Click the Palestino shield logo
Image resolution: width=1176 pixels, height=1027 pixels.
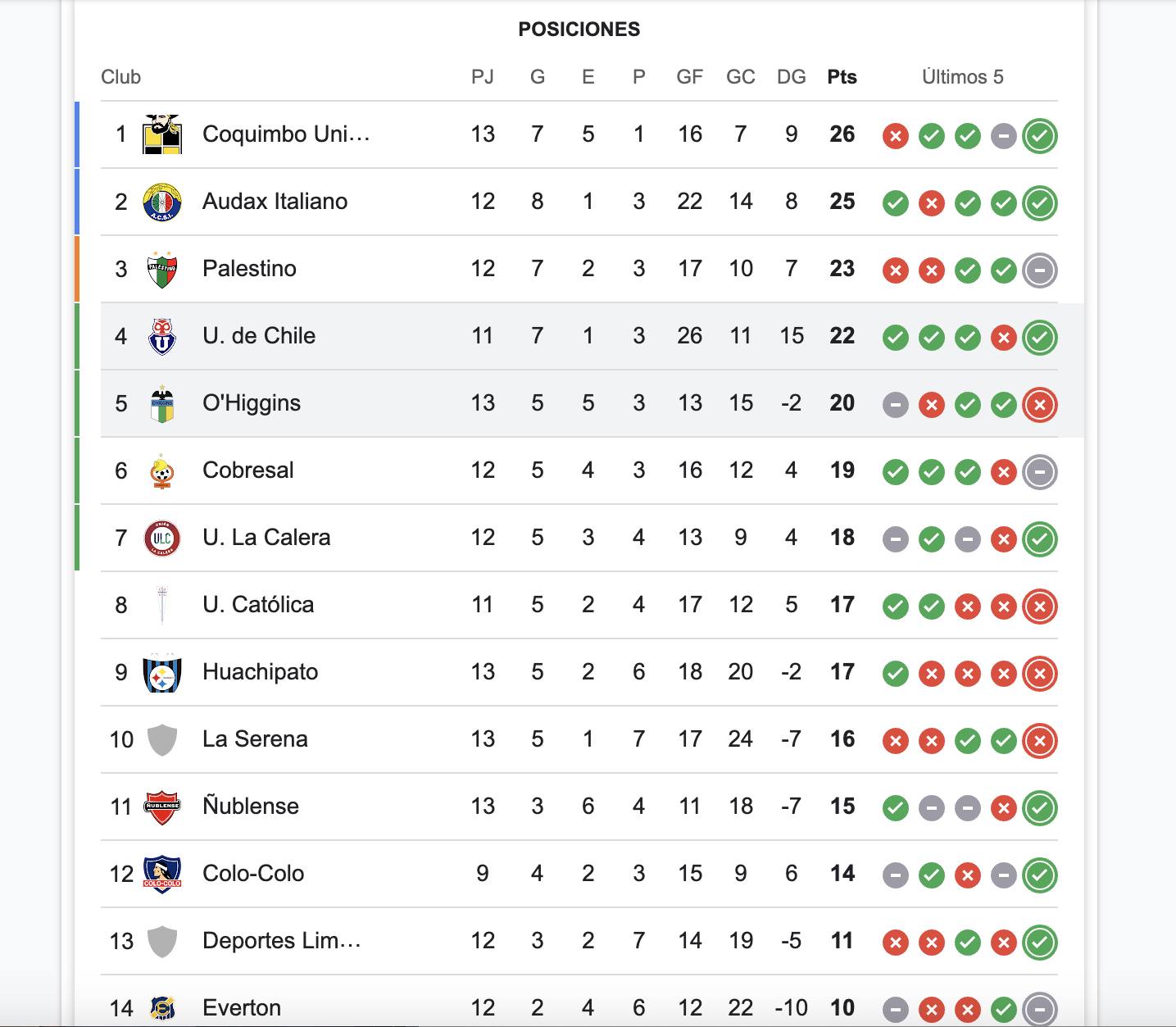point(162,269)
